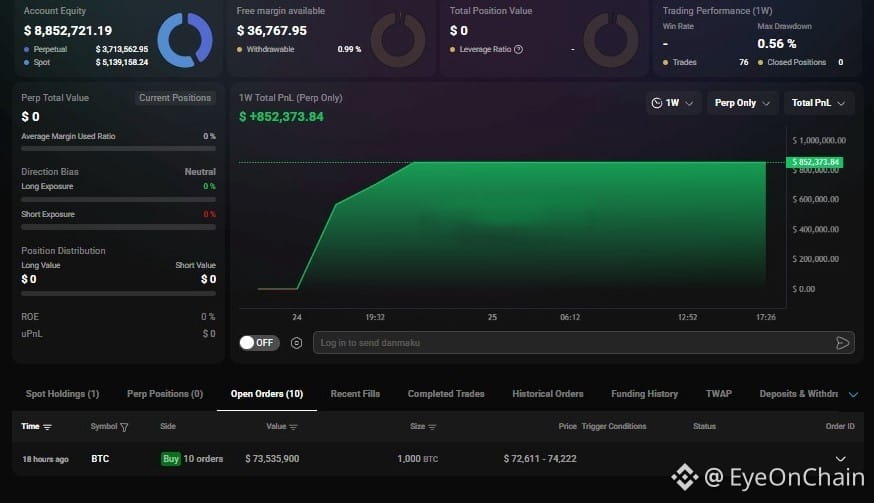874x503 pixels.
Task: Click the '10 orders' text
Action: pos(203,459)
